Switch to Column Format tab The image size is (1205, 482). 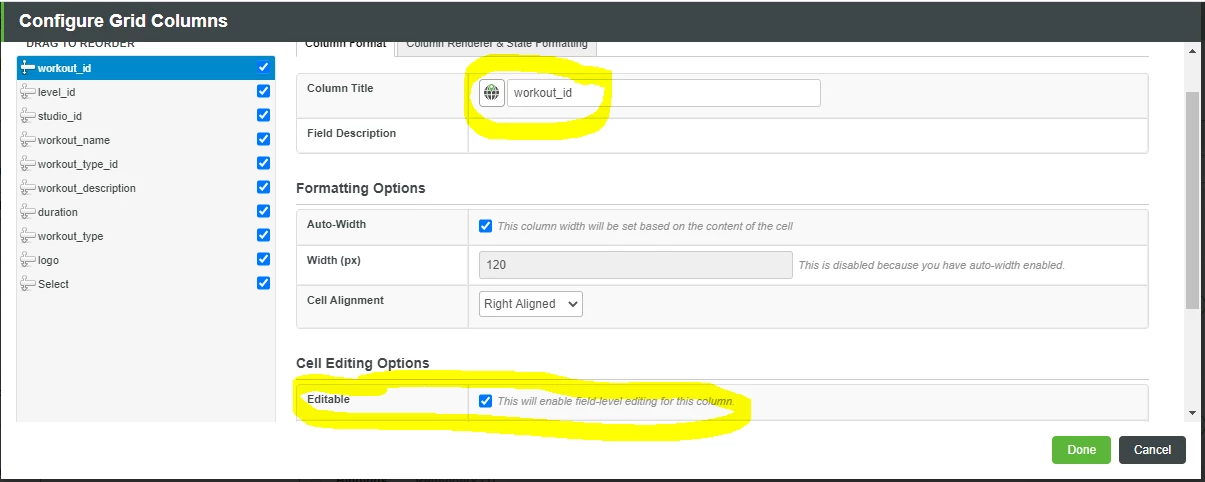coord(346,44)
